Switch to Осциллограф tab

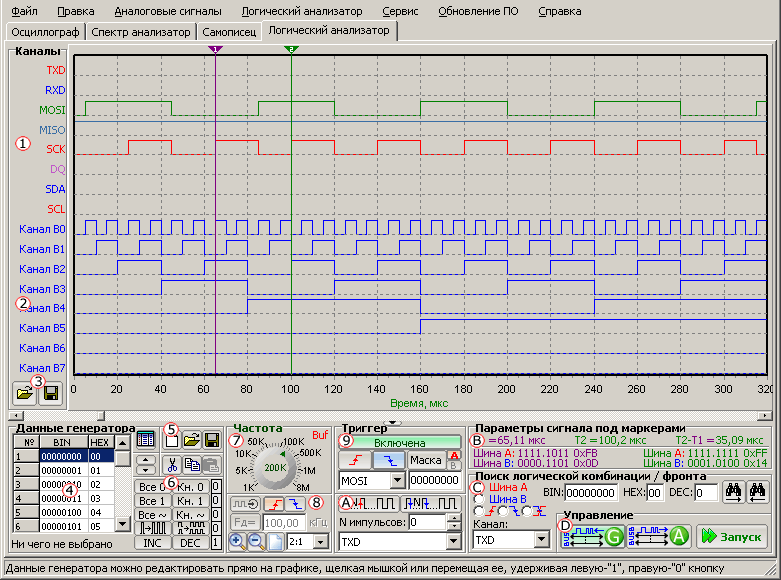[x=45, y=32]
